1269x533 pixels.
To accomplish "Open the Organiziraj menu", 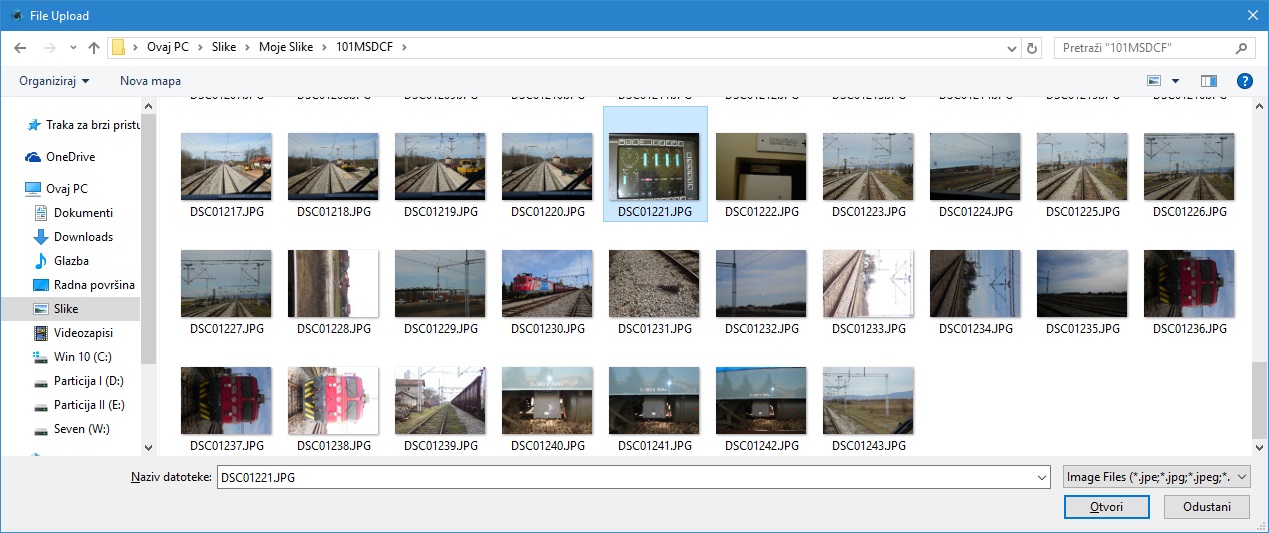I will (54, 81).
